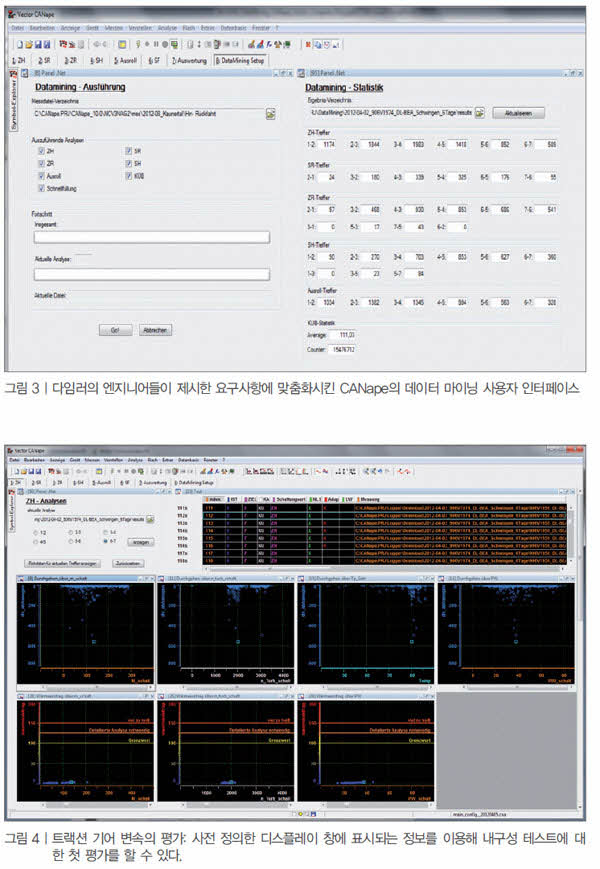Select row 113 in lower results table
Viewport: 600px width, 869px height.
coord(386,523)
